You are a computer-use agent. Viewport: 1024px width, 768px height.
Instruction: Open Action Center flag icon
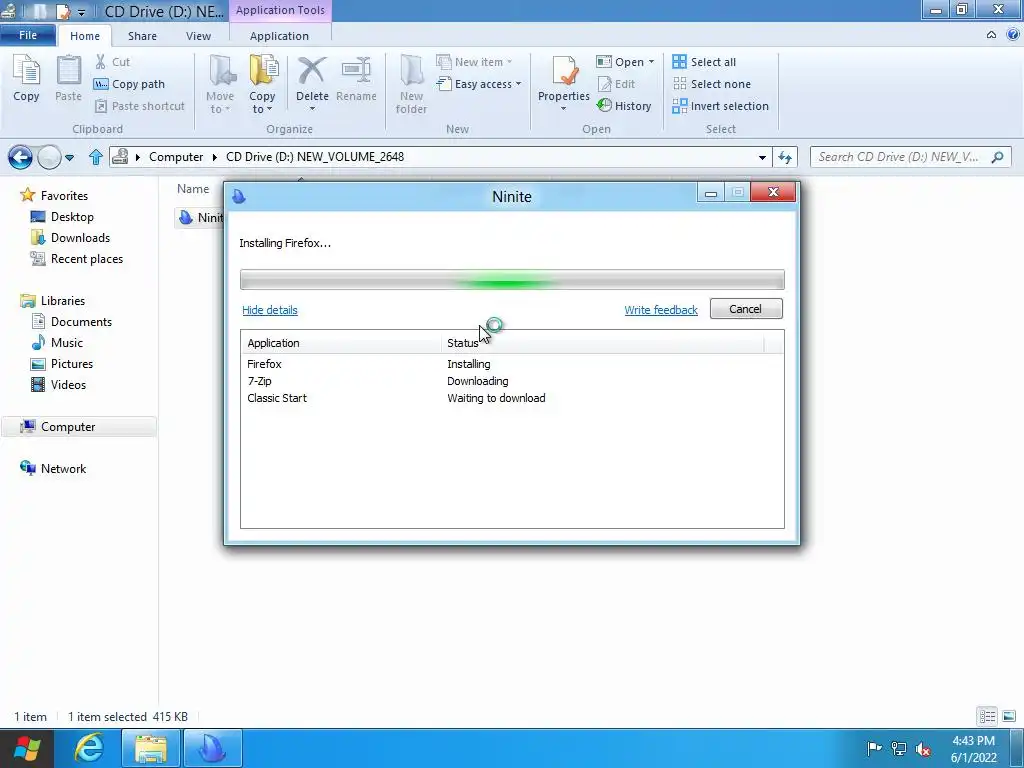point(874,748)
